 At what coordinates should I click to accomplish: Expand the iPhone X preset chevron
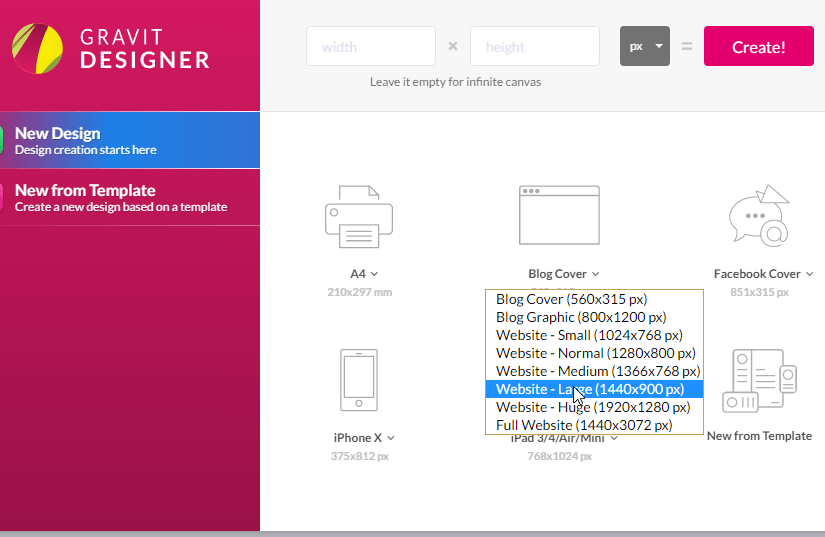391,438
